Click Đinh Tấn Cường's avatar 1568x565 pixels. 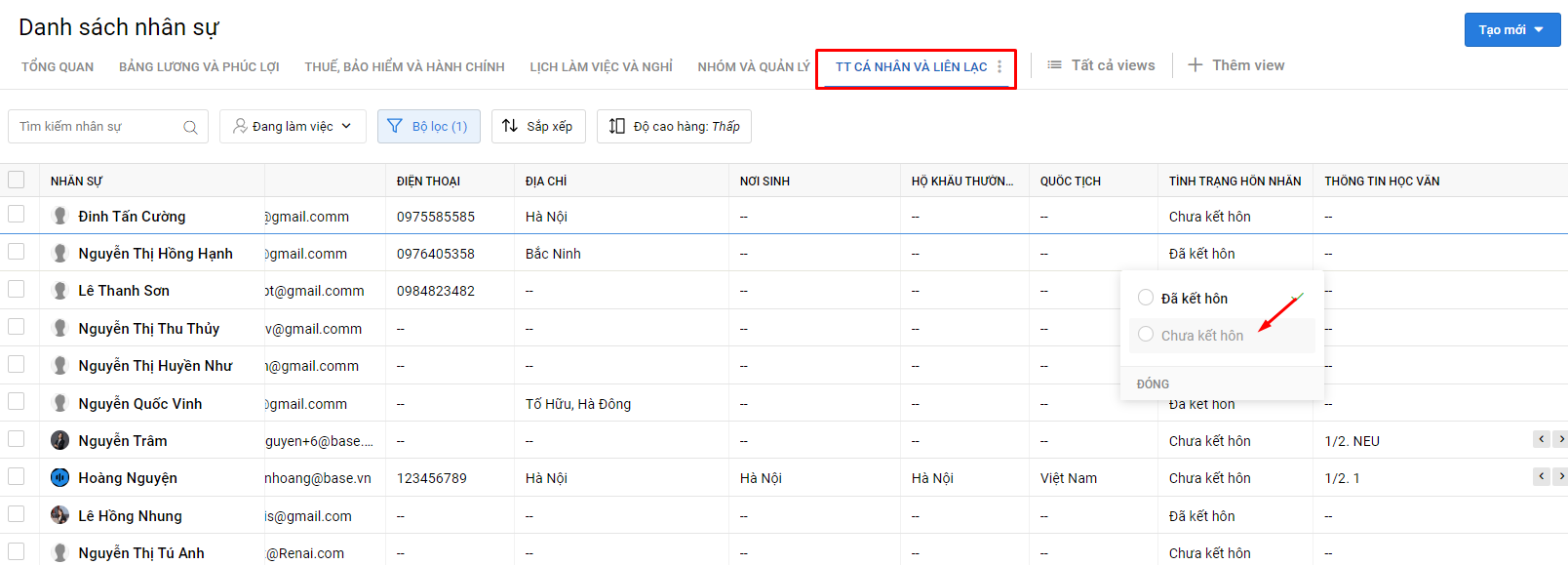(59, 216)
